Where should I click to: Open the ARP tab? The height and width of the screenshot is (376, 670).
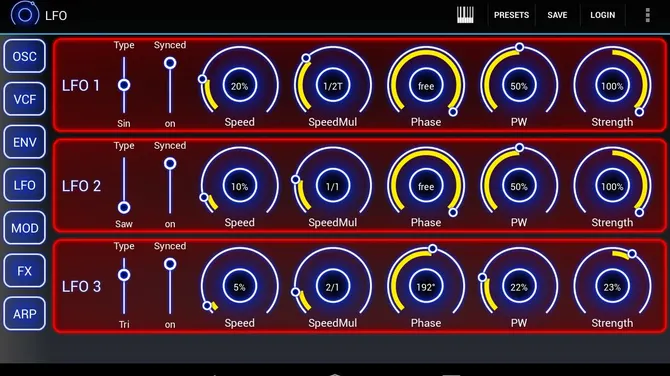coord(24,314)
